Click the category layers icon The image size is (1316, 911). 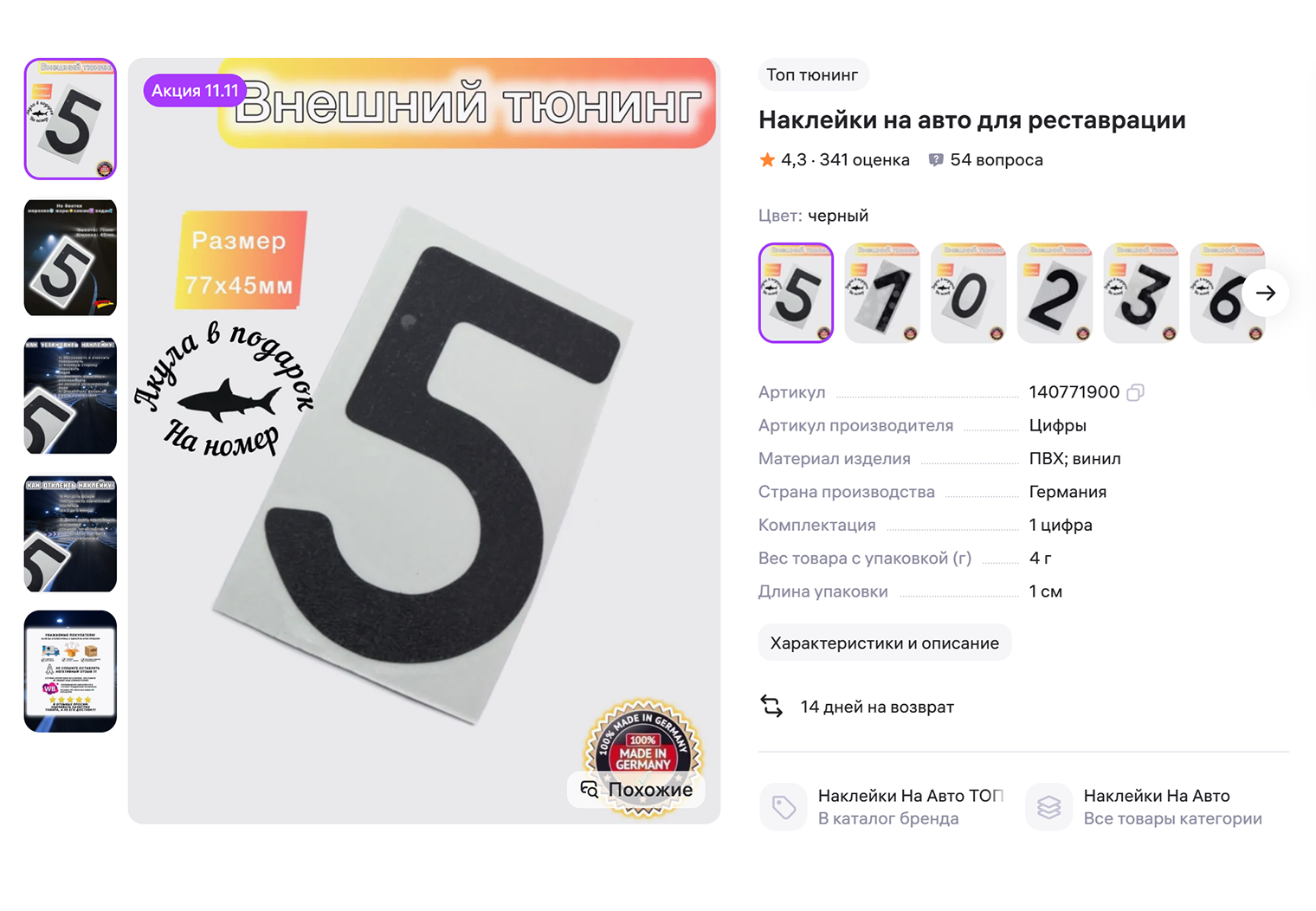(1048, 807)
